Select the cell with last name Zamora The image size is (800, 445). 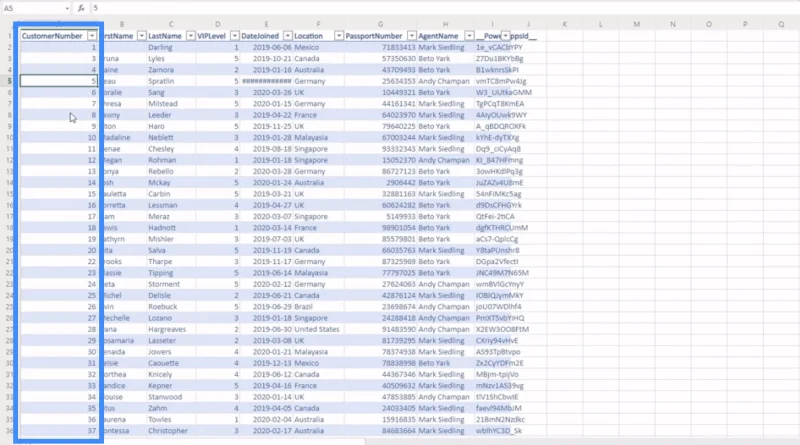pos(171,69)
